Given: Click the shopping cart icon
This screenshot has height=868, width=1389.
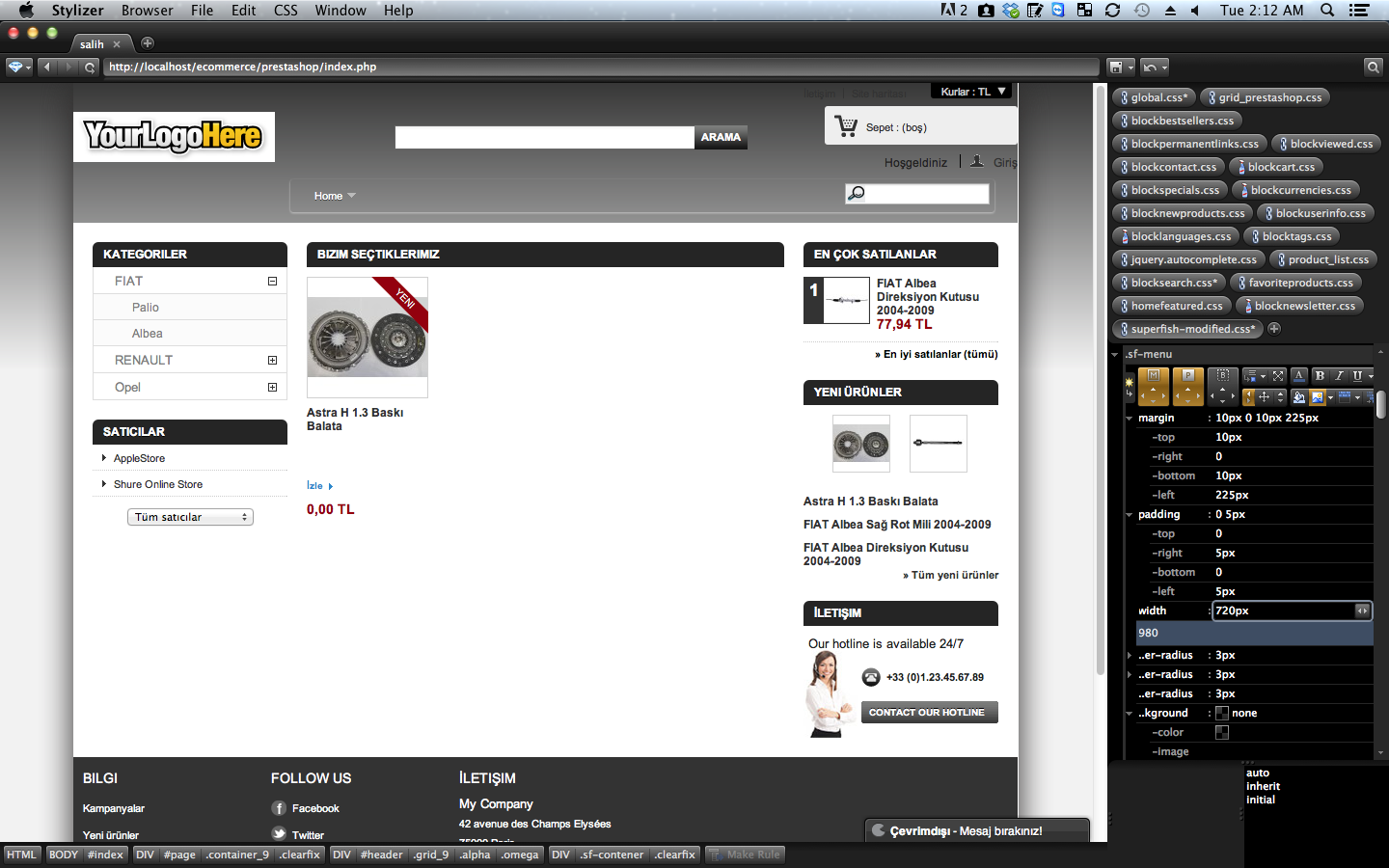Looking at the screenshot, I should coord(846,126).
